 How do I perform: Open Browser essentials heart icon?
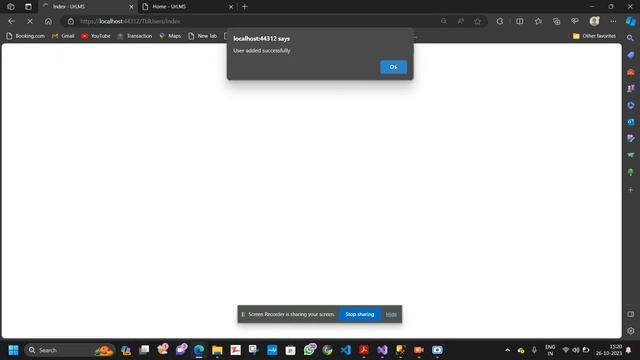point(575,21)
